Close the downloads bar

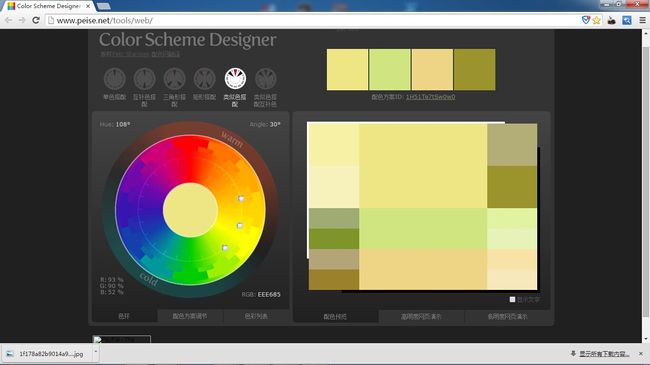tap(641, 354)
